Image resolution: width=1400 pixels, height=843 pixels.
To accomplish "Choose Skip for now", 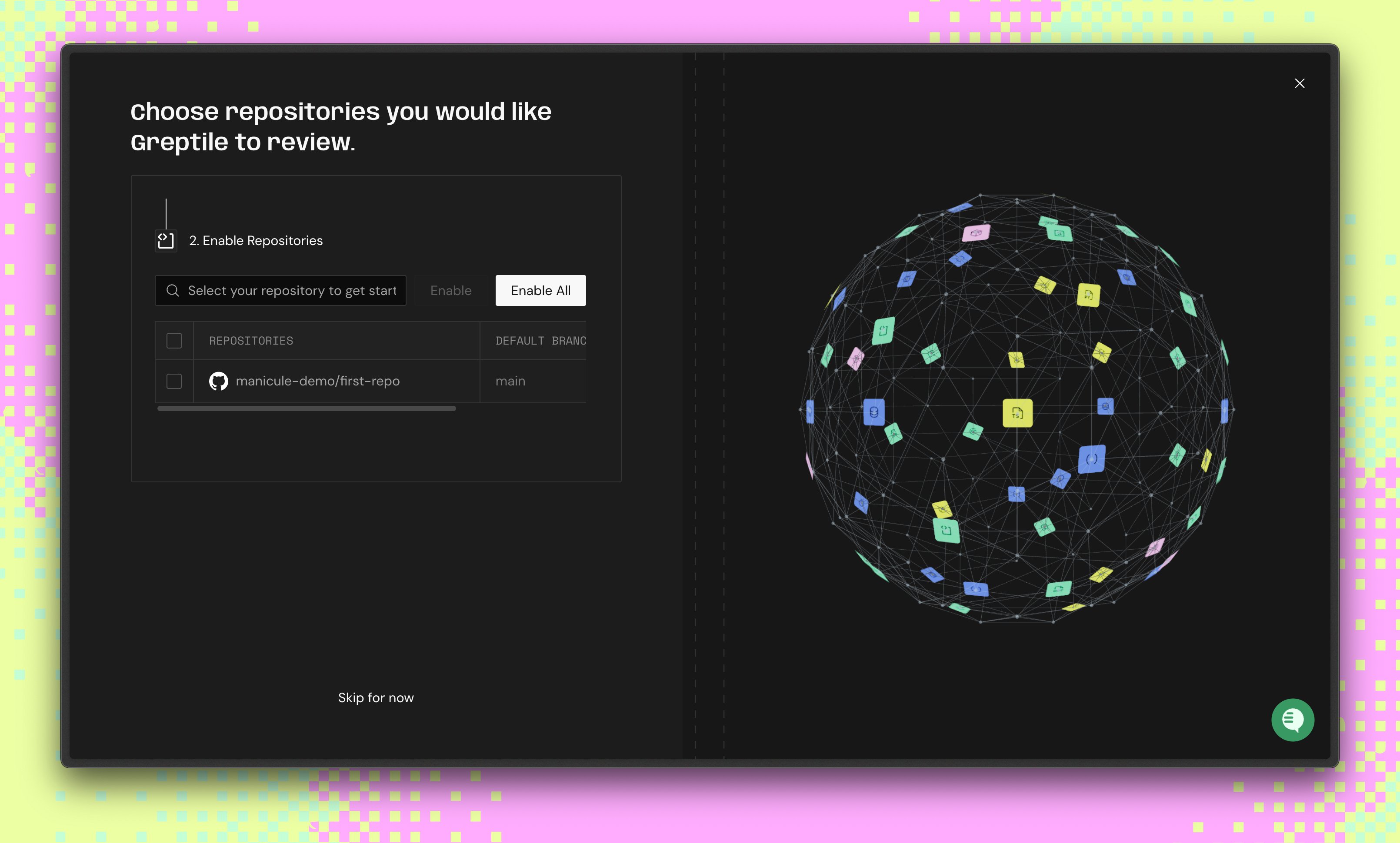I will 376,698.
